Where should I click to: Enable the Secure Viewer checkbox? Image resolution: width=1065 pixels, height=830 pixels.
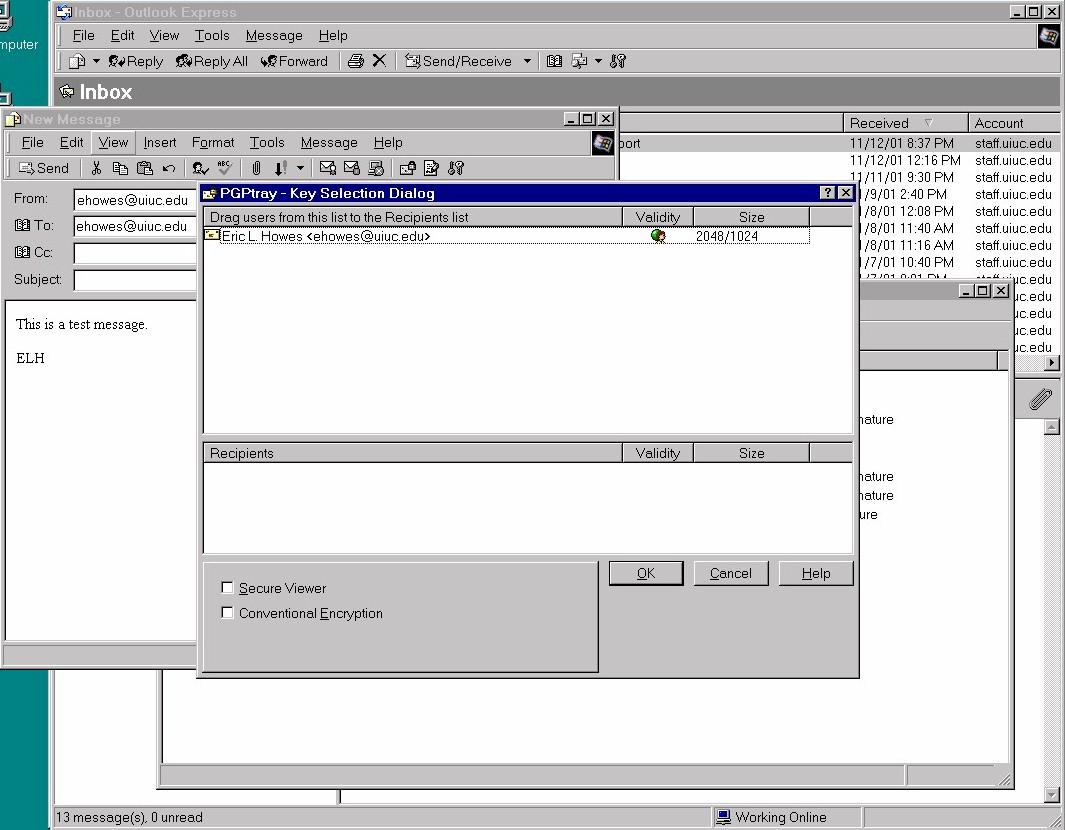pos(228,588)
